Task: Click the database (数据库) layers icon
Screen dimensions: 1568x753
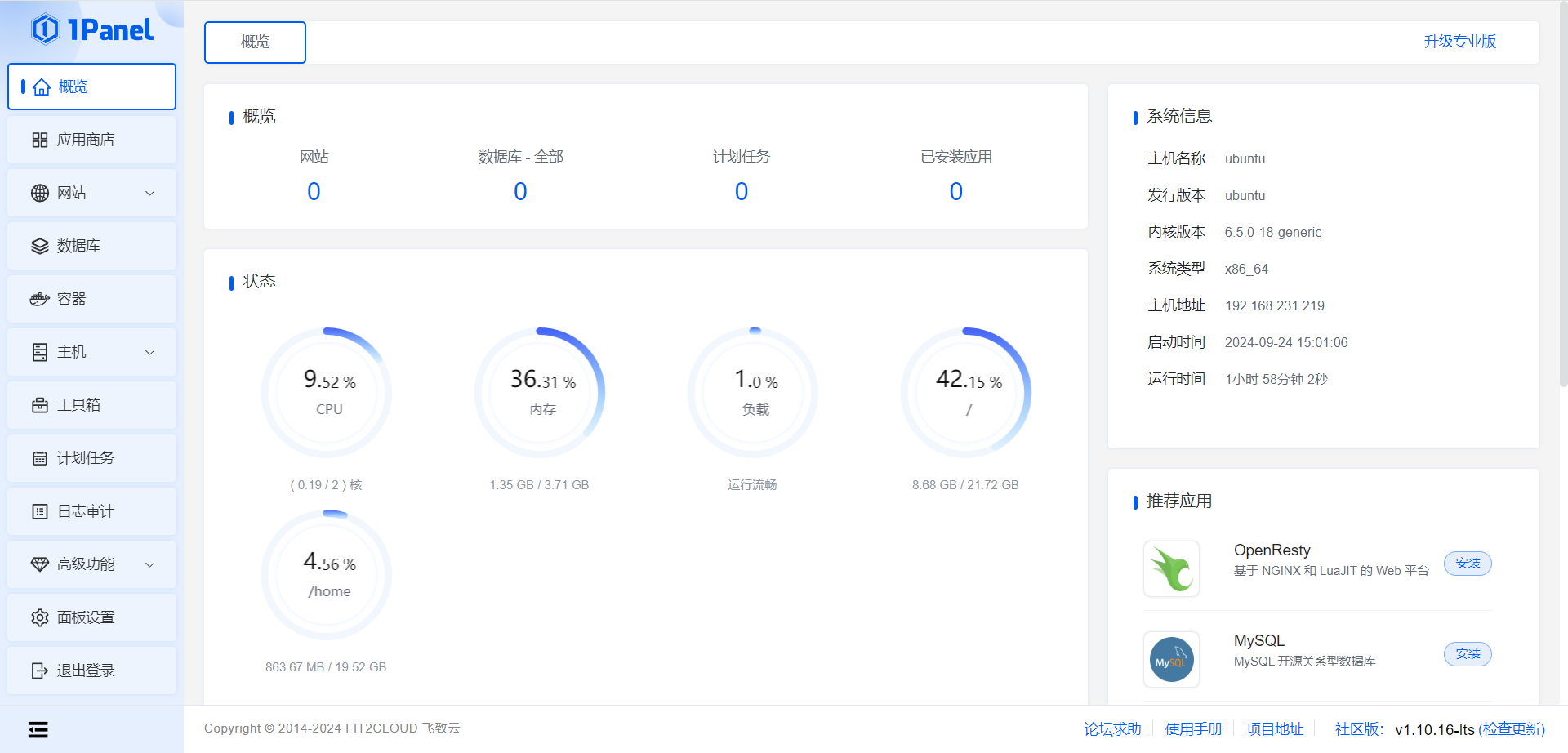Action: tap(39, 246)
